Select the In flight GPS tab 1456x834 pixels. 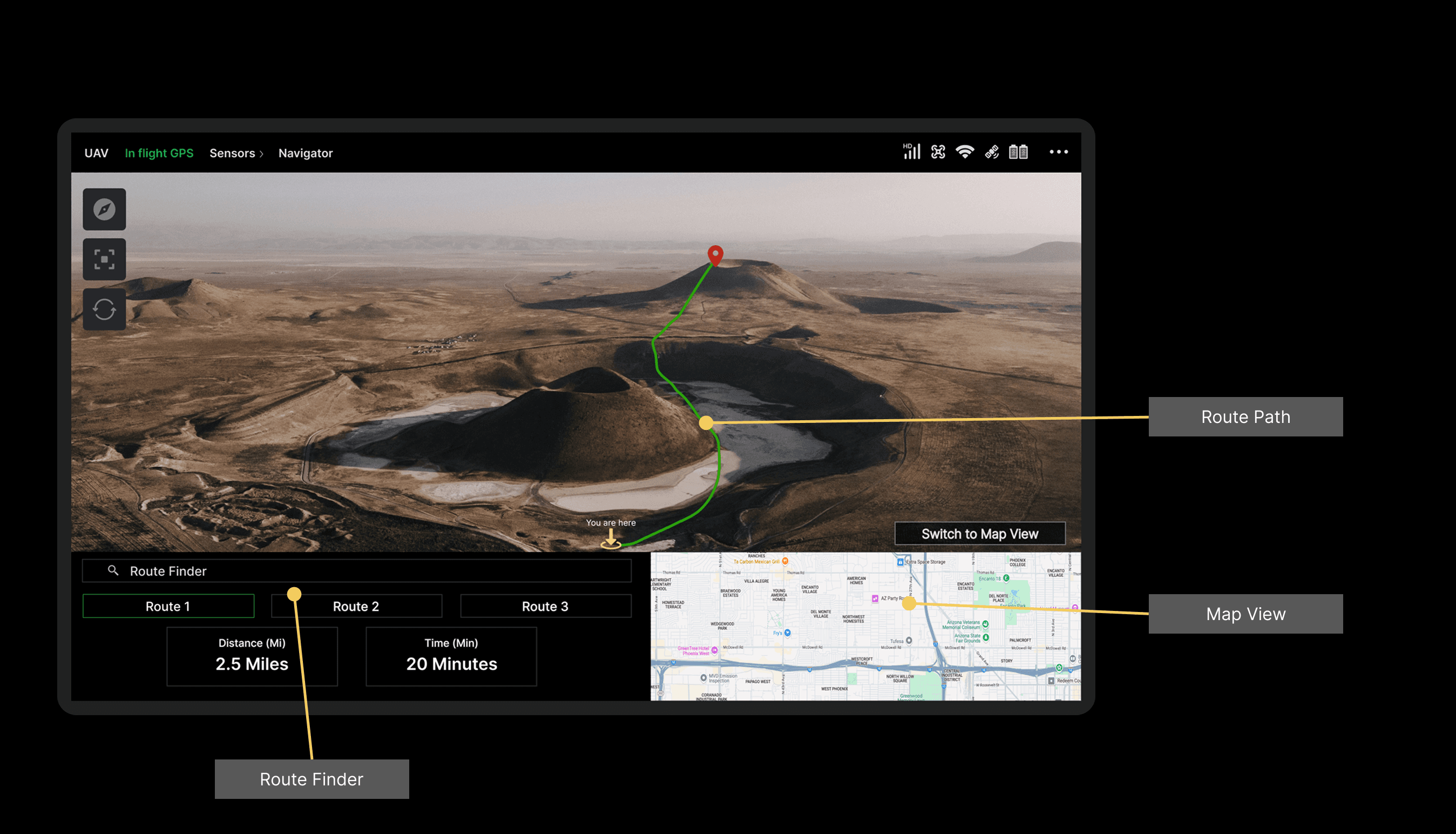pos(159,153)
